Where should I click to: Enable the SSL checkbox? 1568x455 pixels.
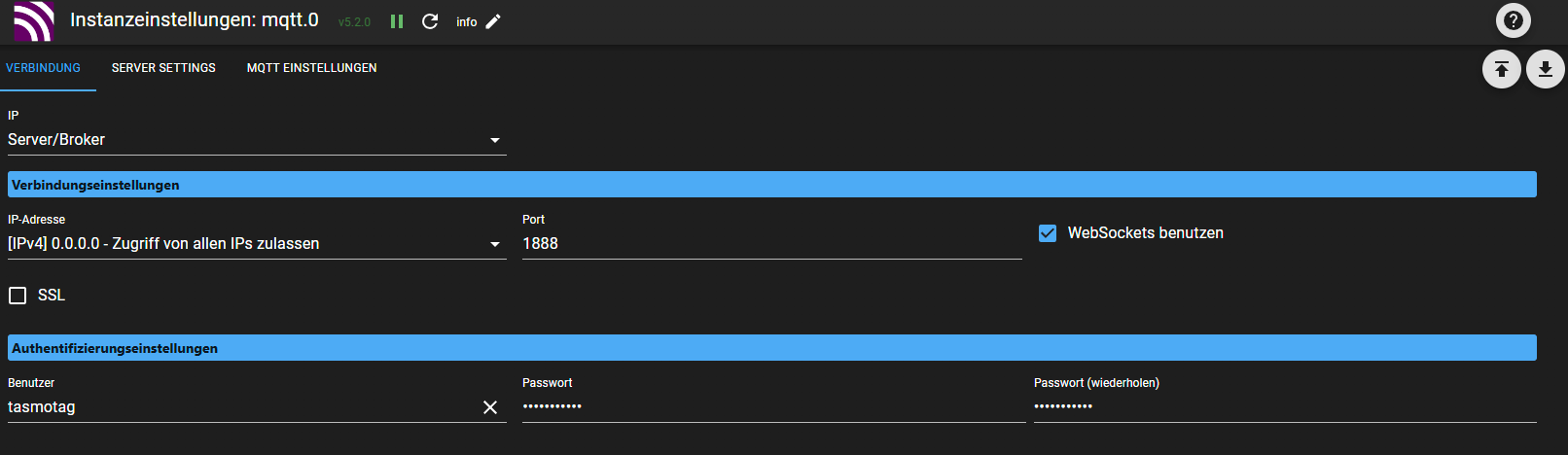click(18, 296)
